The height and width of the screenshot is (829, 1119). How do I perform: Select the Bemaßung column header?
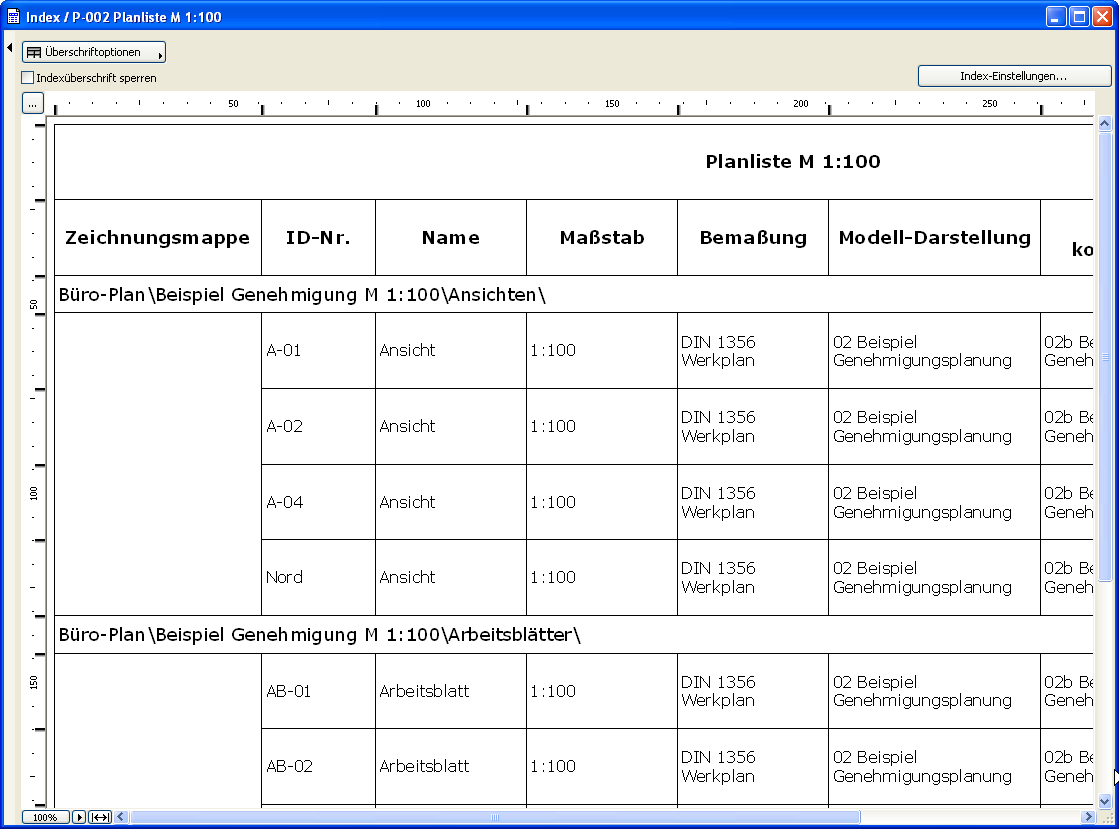[x=753, y=238]
